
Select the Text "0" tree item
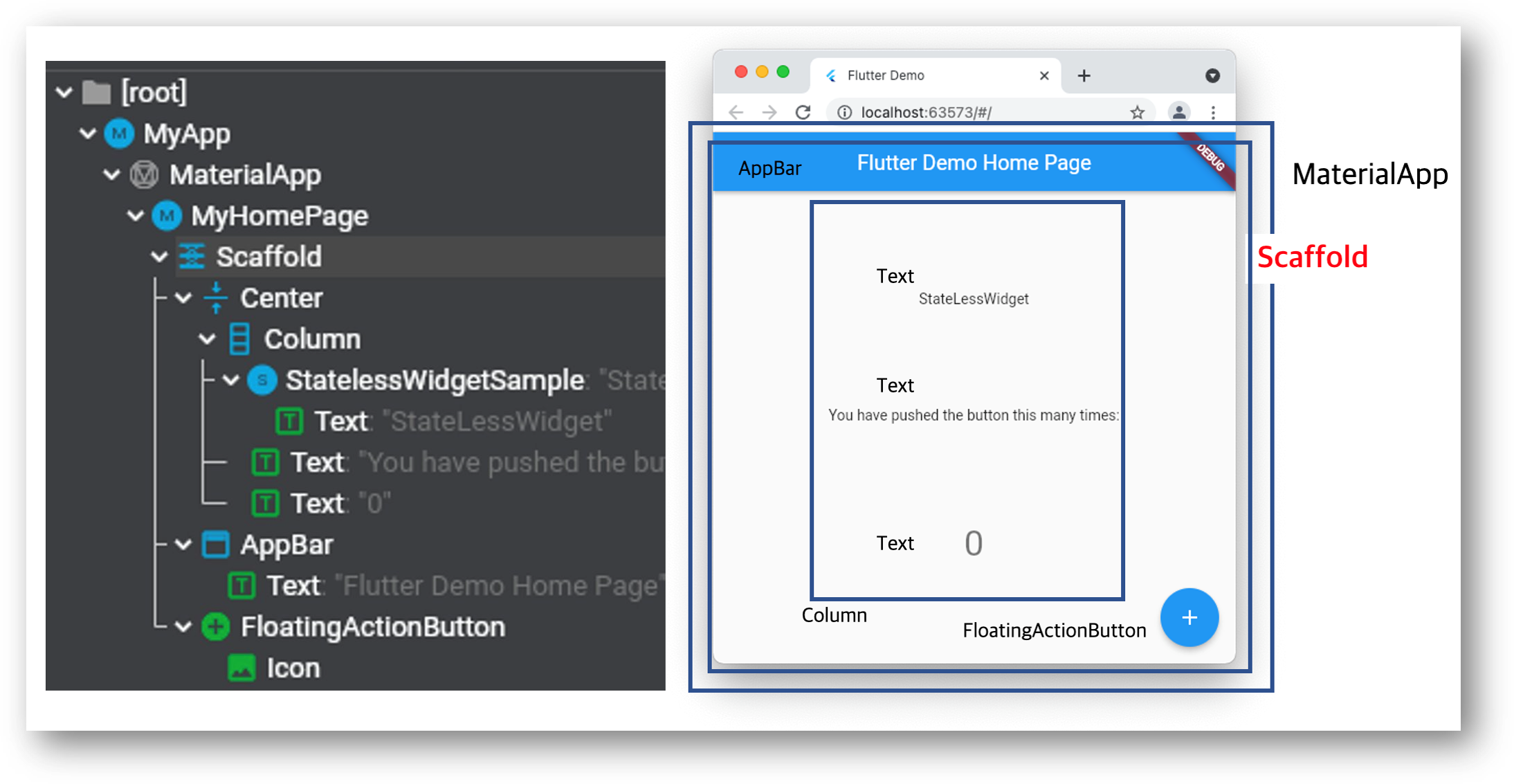(317, 504)
